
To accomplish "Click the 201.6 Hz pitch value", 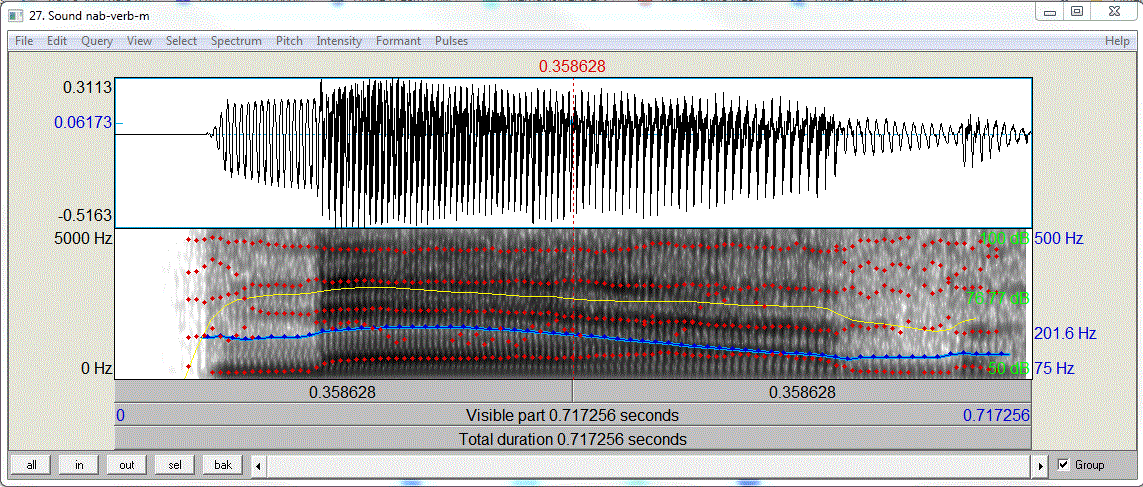I will (1066, 334).
